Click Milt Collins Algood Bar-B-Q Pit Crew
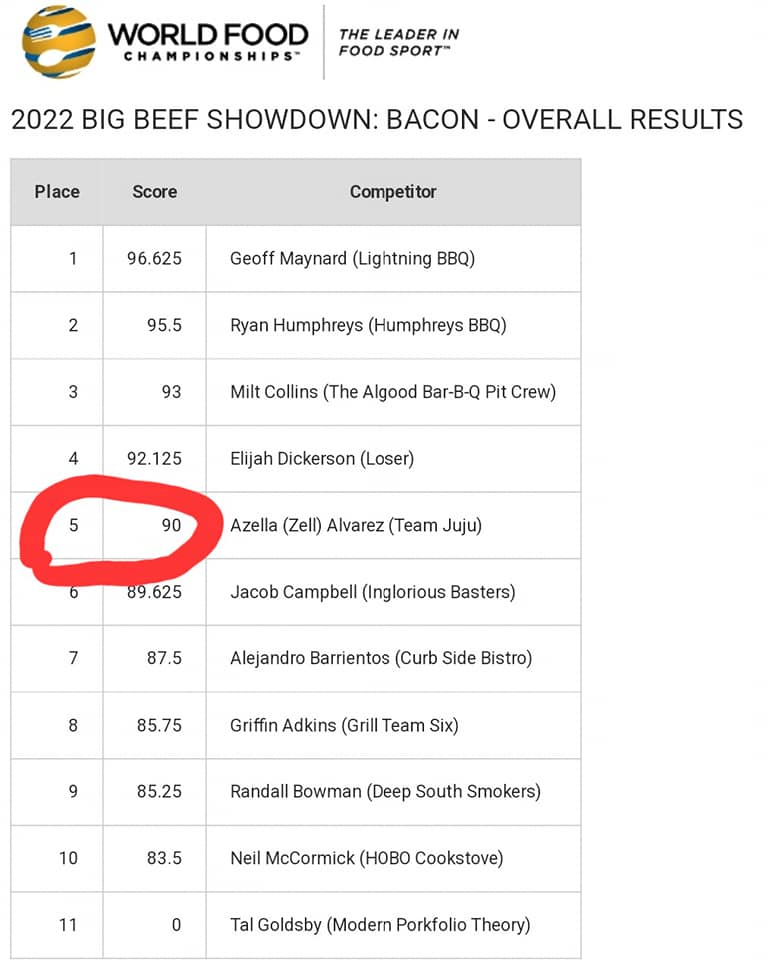The image size is (768, 960). tap(393, 392)
